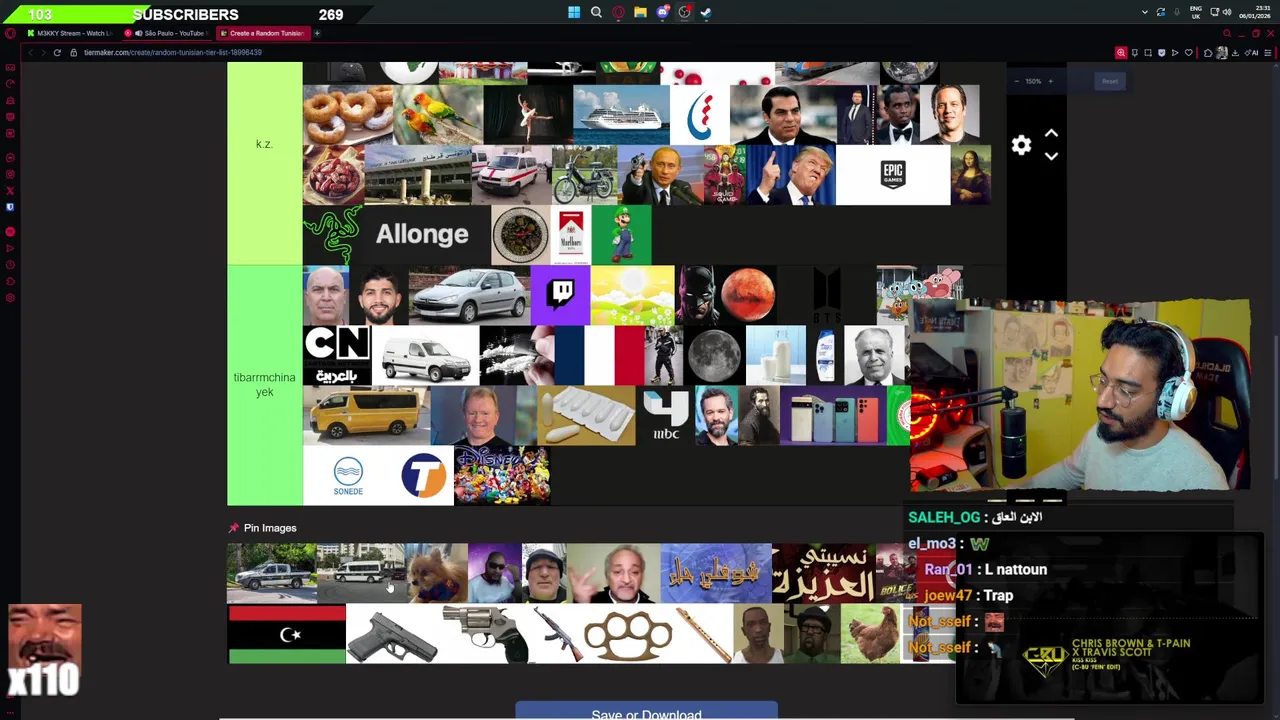This screenshot has width=1280, height=720.
Task: Select the Allonge text image
Action: coord(421,235)
